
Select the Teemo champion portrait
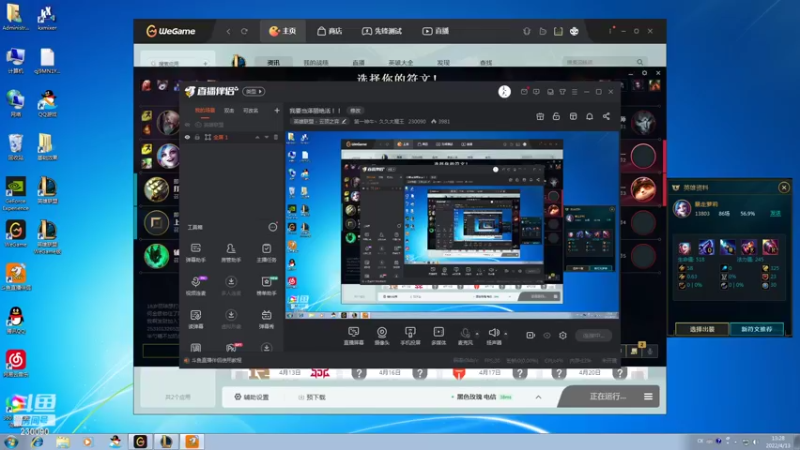[643, 189]
